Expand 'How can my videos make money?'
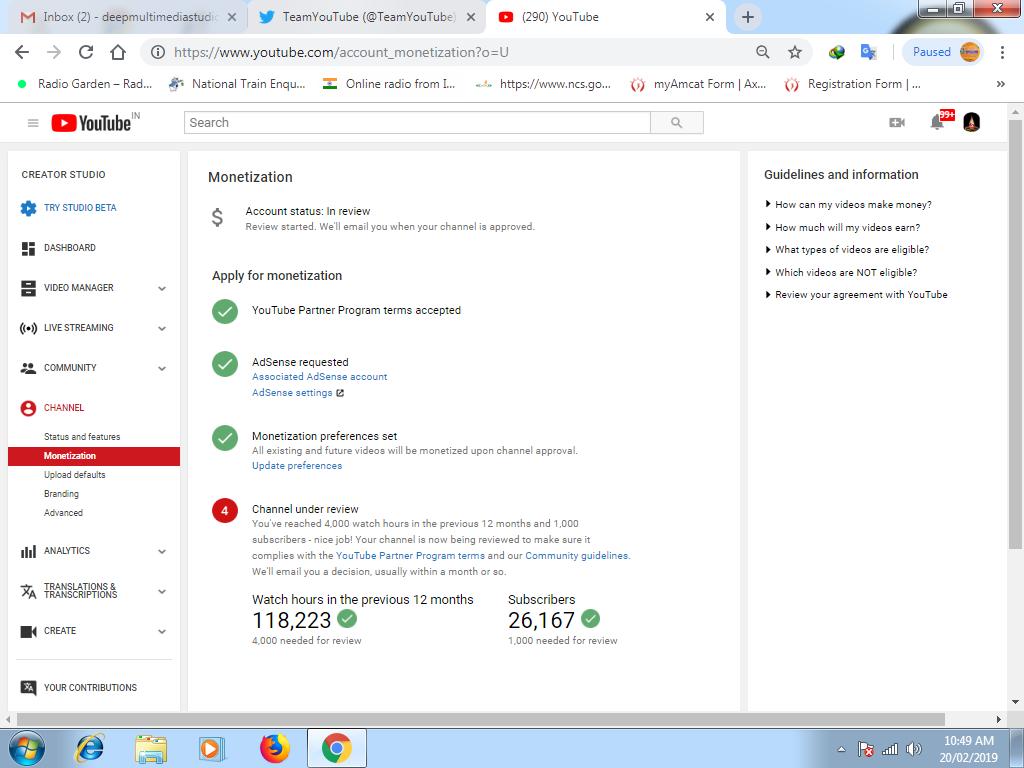The width and height of the screenshot is (1024, 768). 848,204
